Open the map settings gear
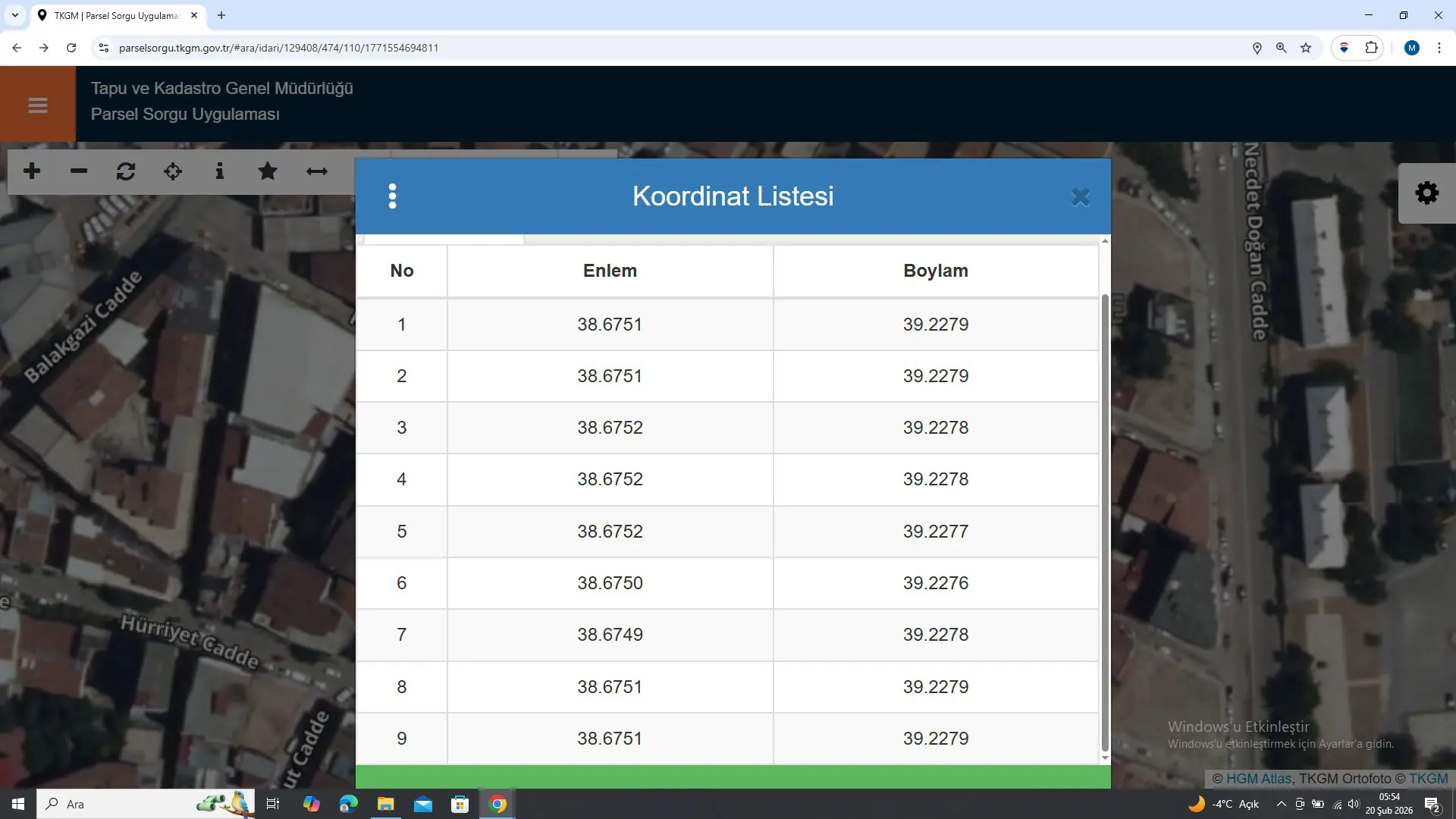The height and width of the screenshot is (819, 1456). (x=1427, y=193)
